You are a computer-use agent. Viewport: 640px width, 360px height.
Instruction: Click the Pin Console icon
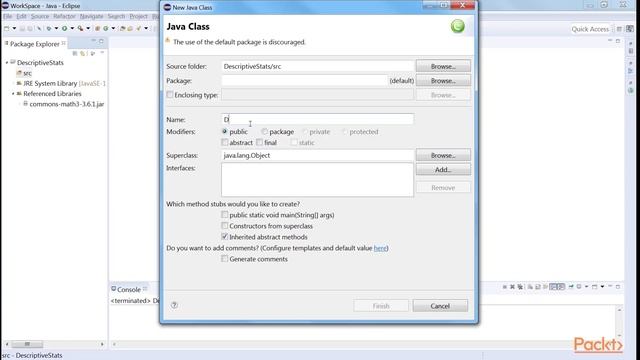pyautogui.click(x=571, y=287)
